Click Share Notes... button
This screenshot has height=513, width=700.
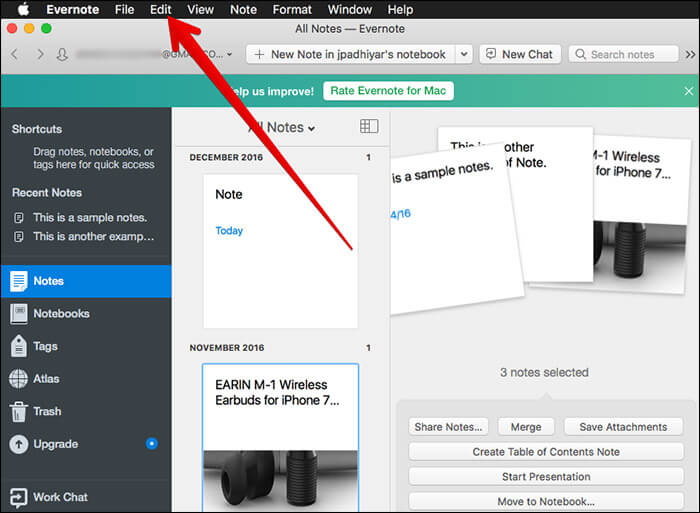[x=448, y=427]
